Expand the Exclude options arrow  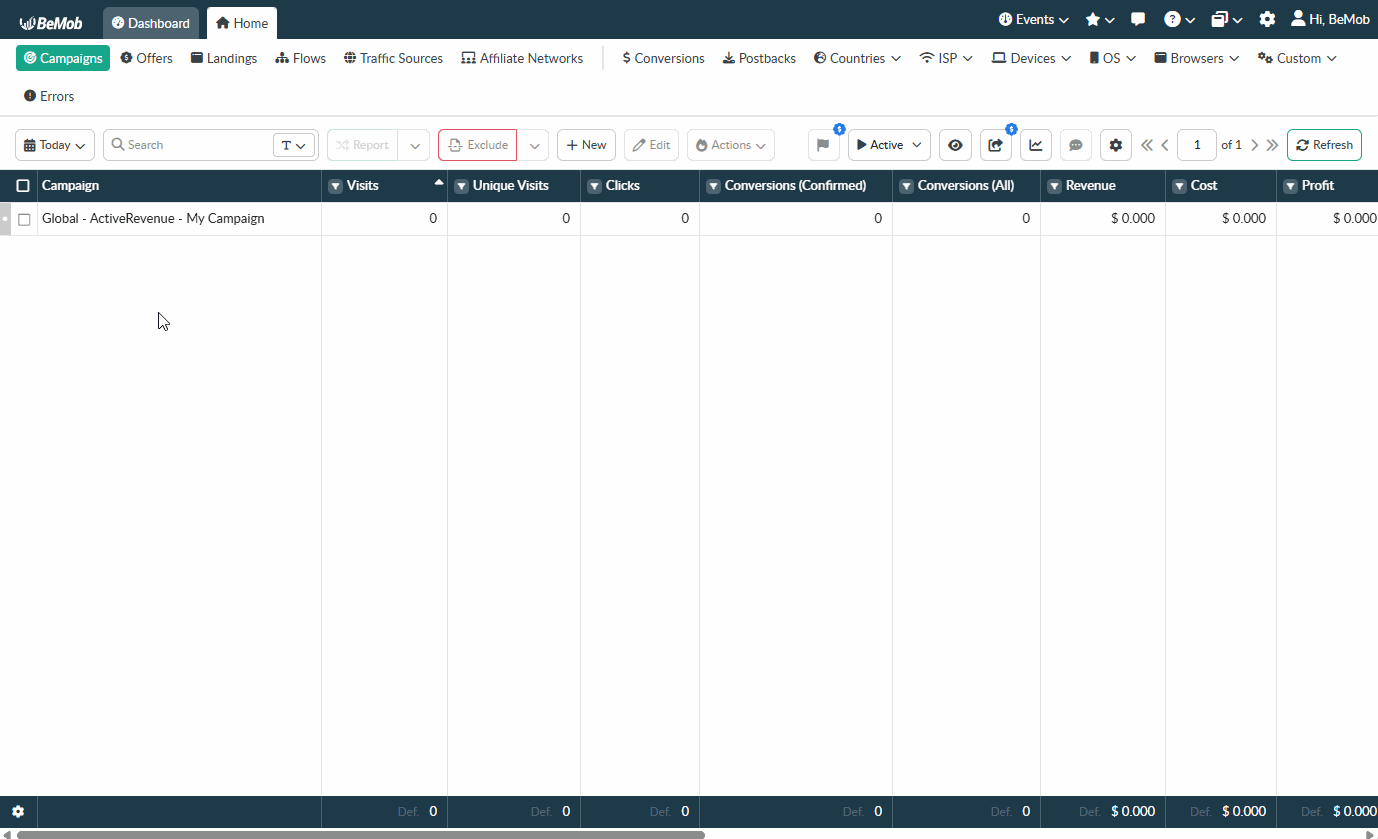(x=534, y=145)
